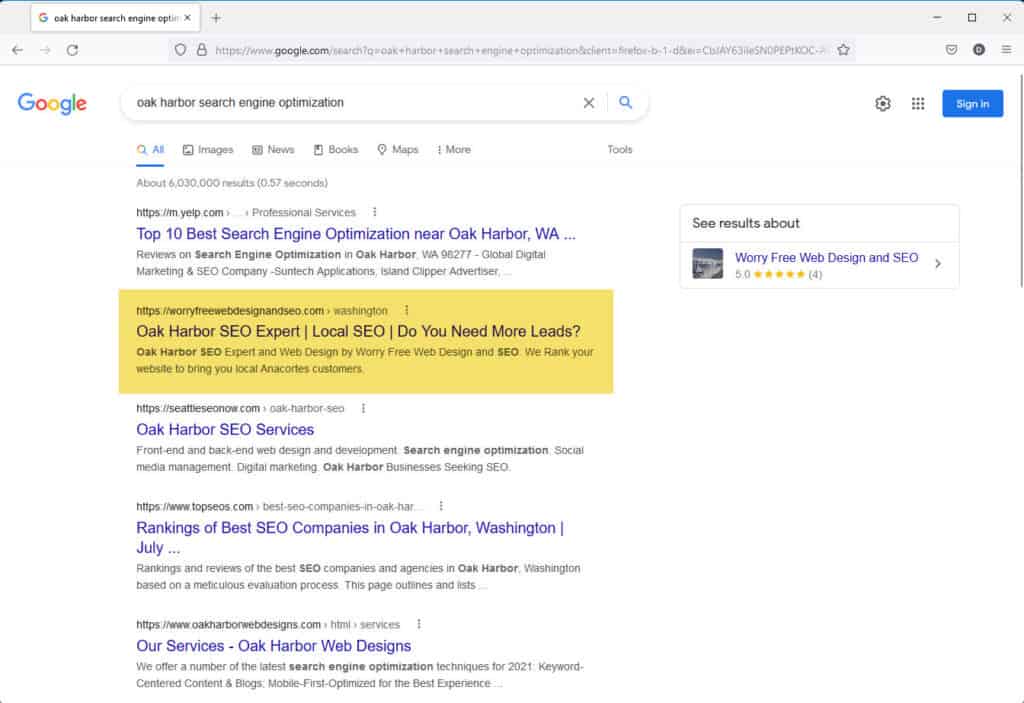The height and width of the screenshot is (703, 1024).
Task: Switch to the Books tab
Action: [336, 150]
